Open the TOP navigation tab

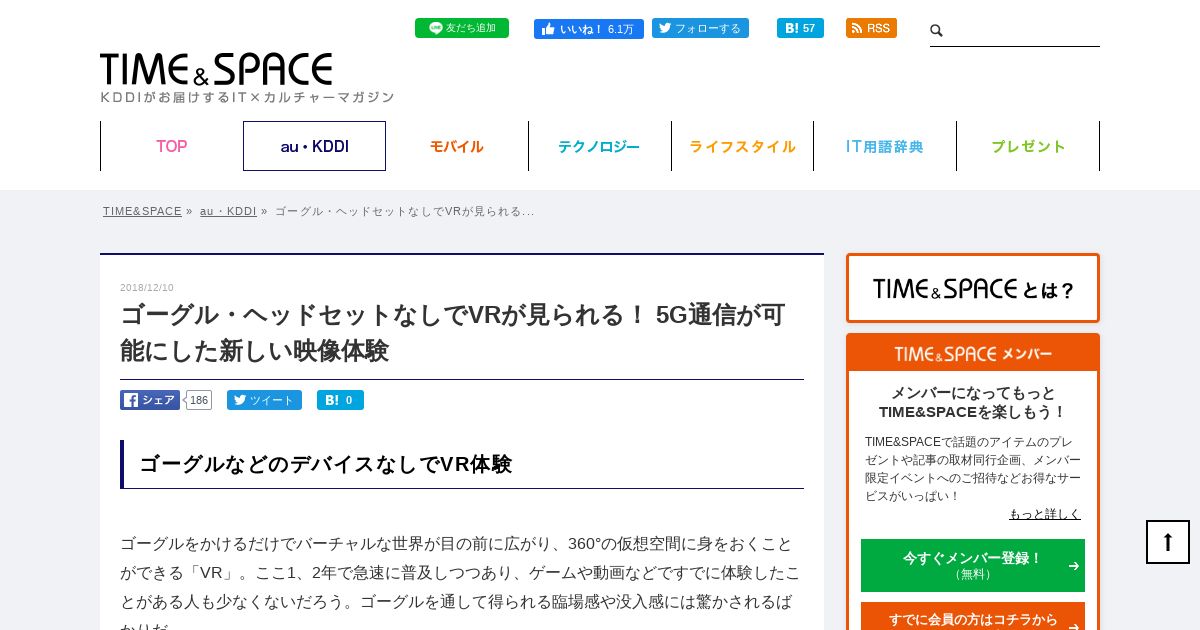172,146
